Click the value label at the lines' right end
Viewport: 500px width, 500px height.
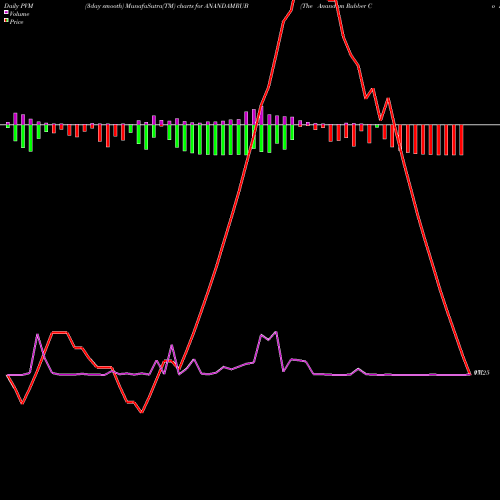click(x=481, y=373)
